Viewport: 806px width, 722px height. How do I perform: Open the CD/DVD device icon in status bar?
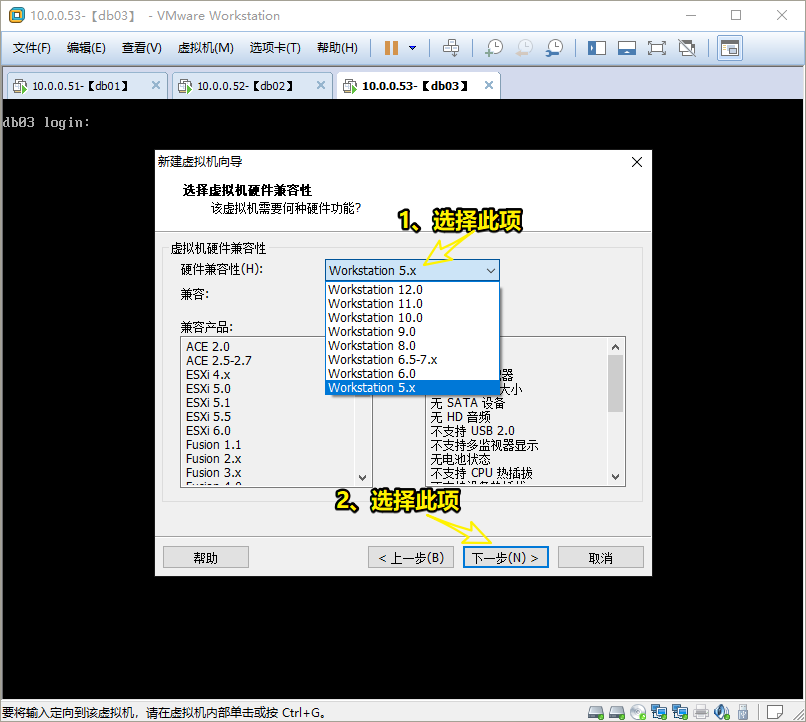(637, 710)
